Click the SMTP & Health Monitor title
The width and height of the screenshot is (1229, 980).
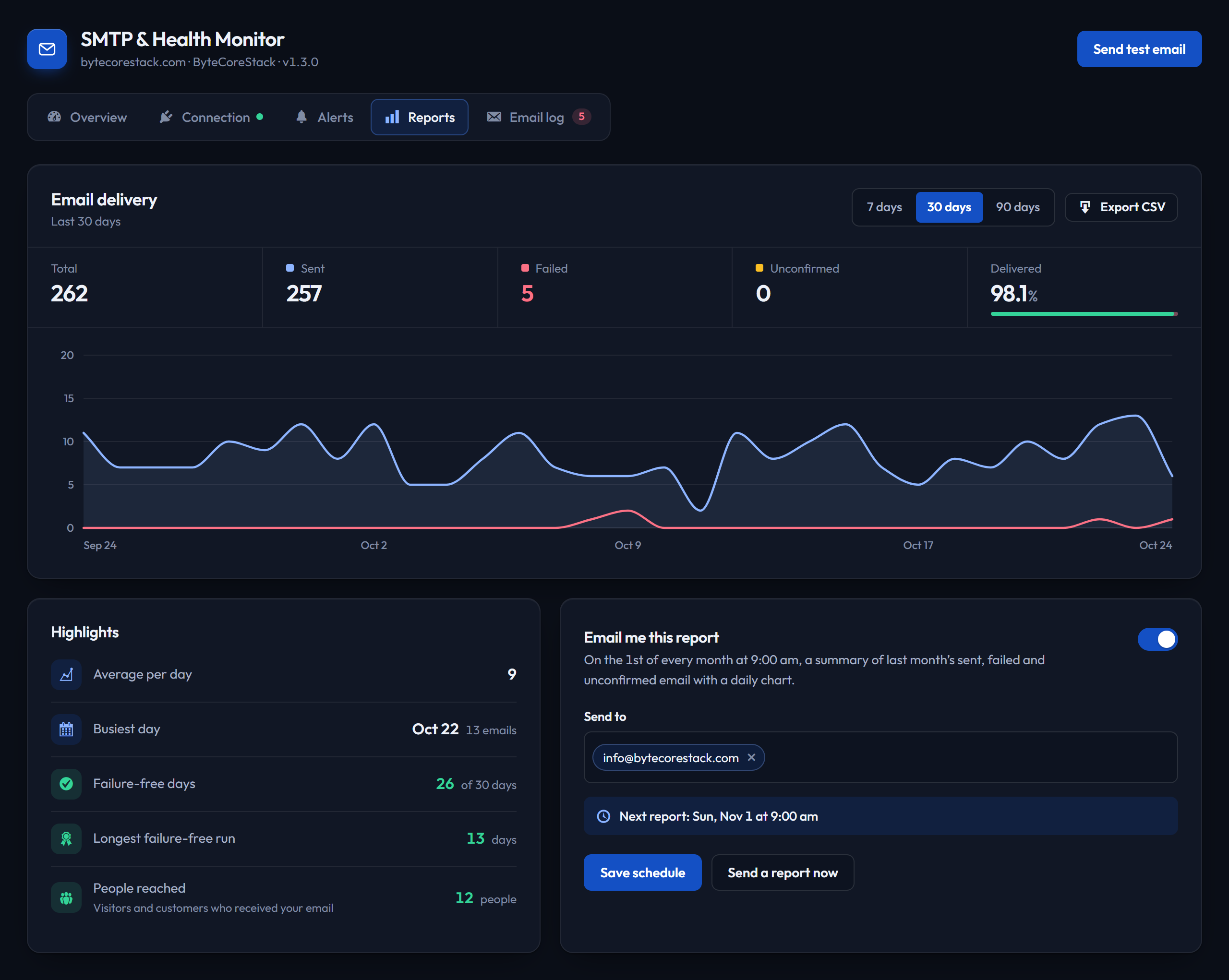pos(182,39)
